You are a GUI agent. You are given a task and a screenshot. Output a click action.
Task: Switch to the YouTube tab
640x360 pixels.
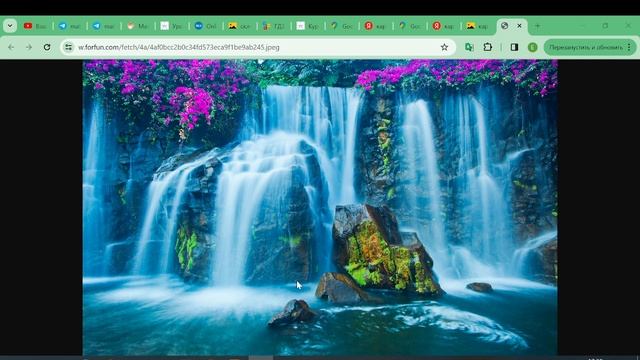pos(36,26)
